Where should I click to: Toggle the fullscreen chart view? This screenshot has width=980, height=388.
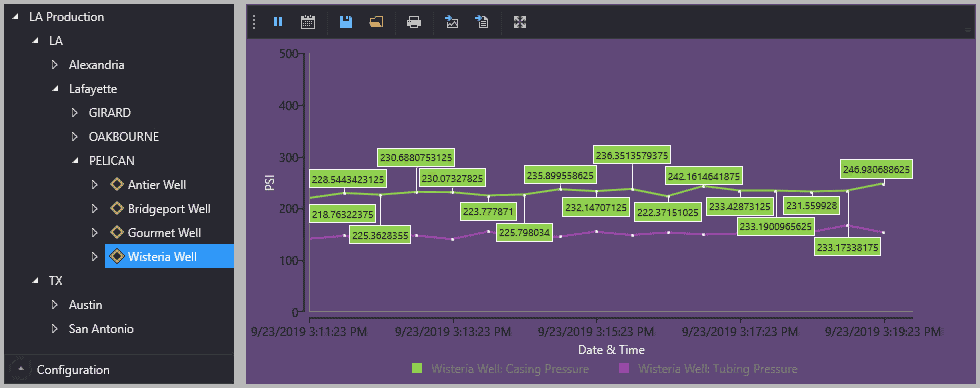click(519, 22)
